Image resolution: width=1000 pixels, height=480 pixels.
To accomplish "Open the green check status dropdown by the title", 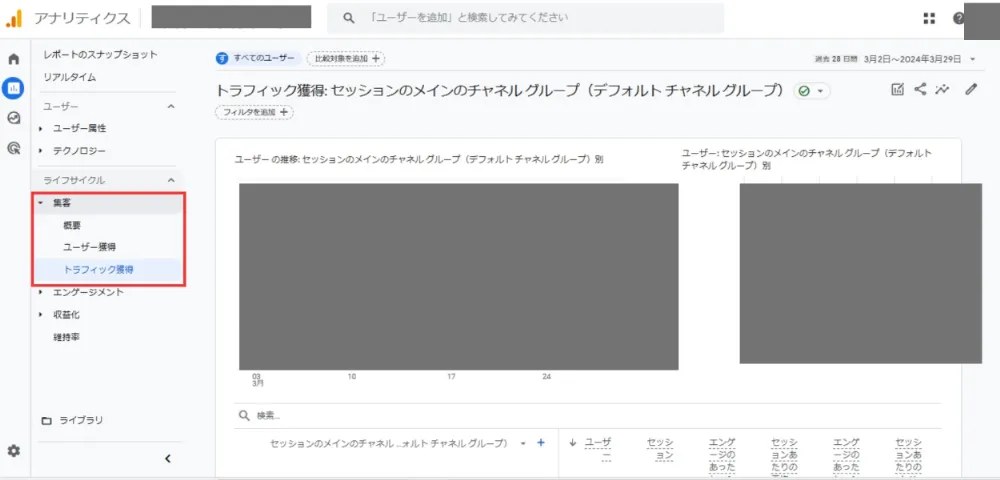I will coord(811,91).
